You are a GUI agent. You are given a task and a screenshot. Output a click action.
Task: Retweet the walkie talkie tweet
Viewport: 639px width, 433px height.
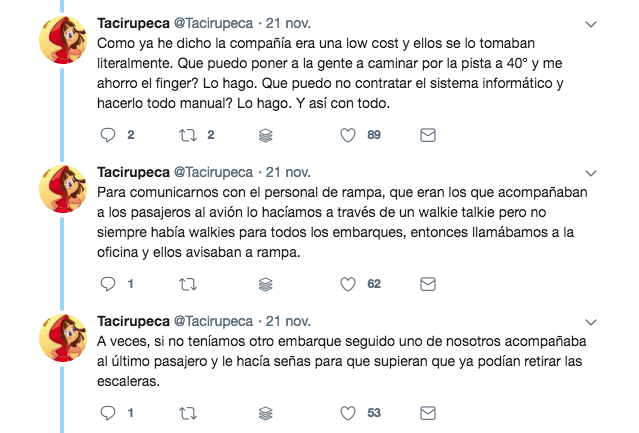point(188,284)
